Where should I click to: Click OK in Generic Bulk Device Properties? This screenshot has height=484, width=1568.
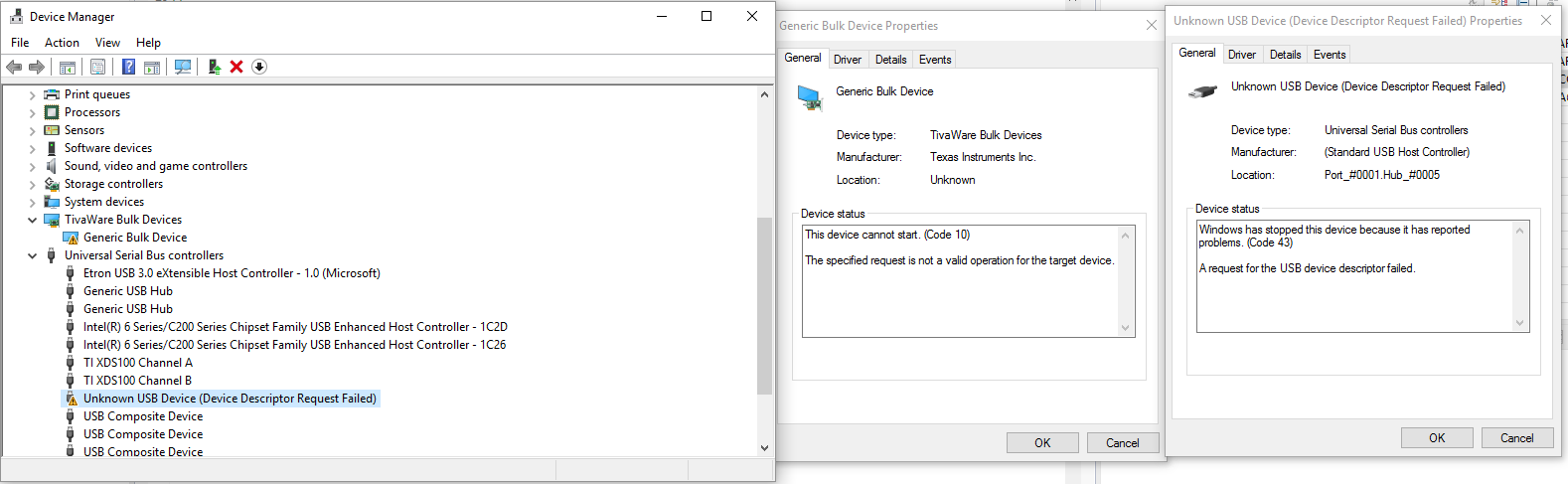(x=1042, y=443)
